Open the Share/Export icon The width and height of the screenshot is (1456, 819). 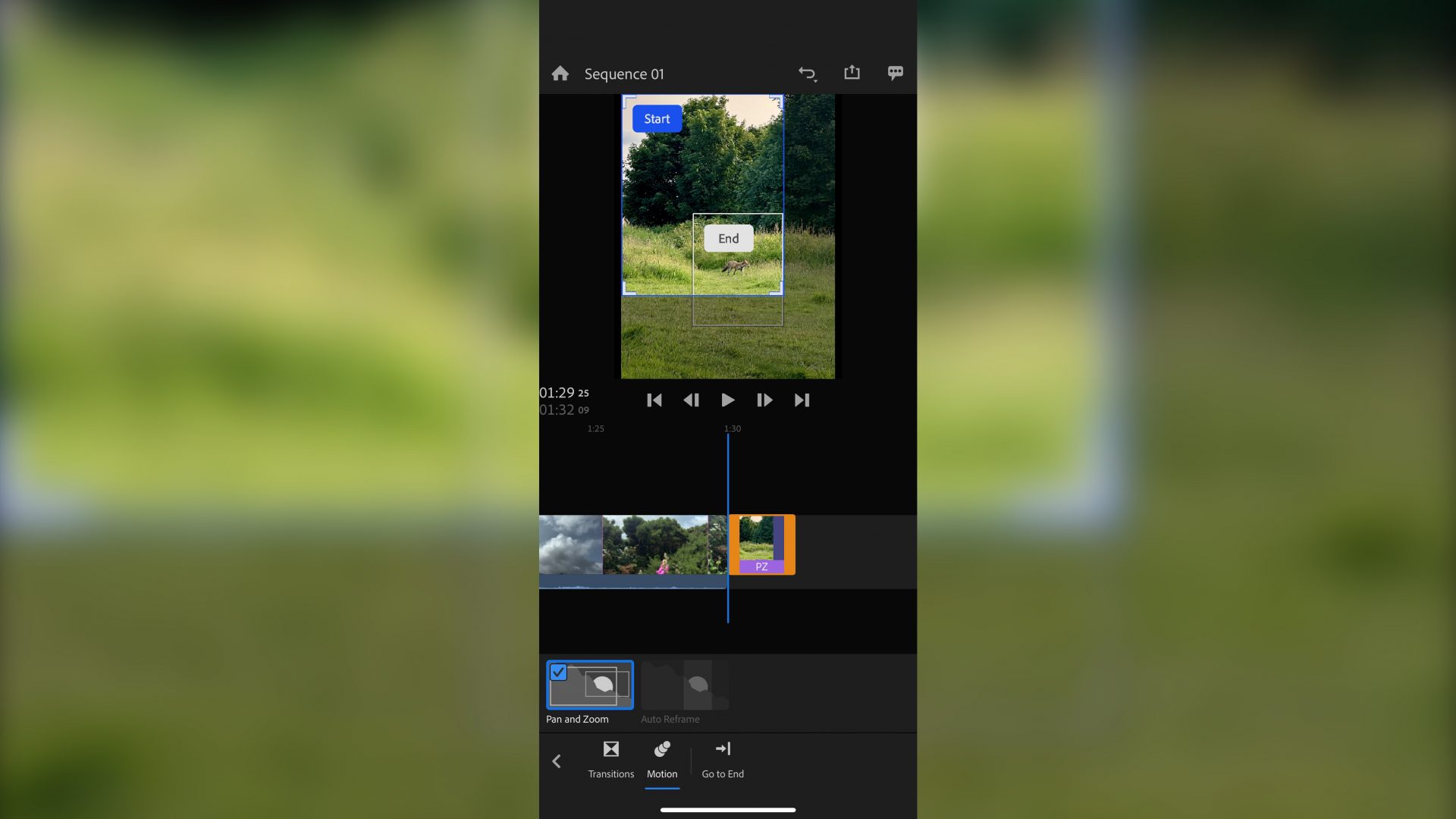pos(852,73)
